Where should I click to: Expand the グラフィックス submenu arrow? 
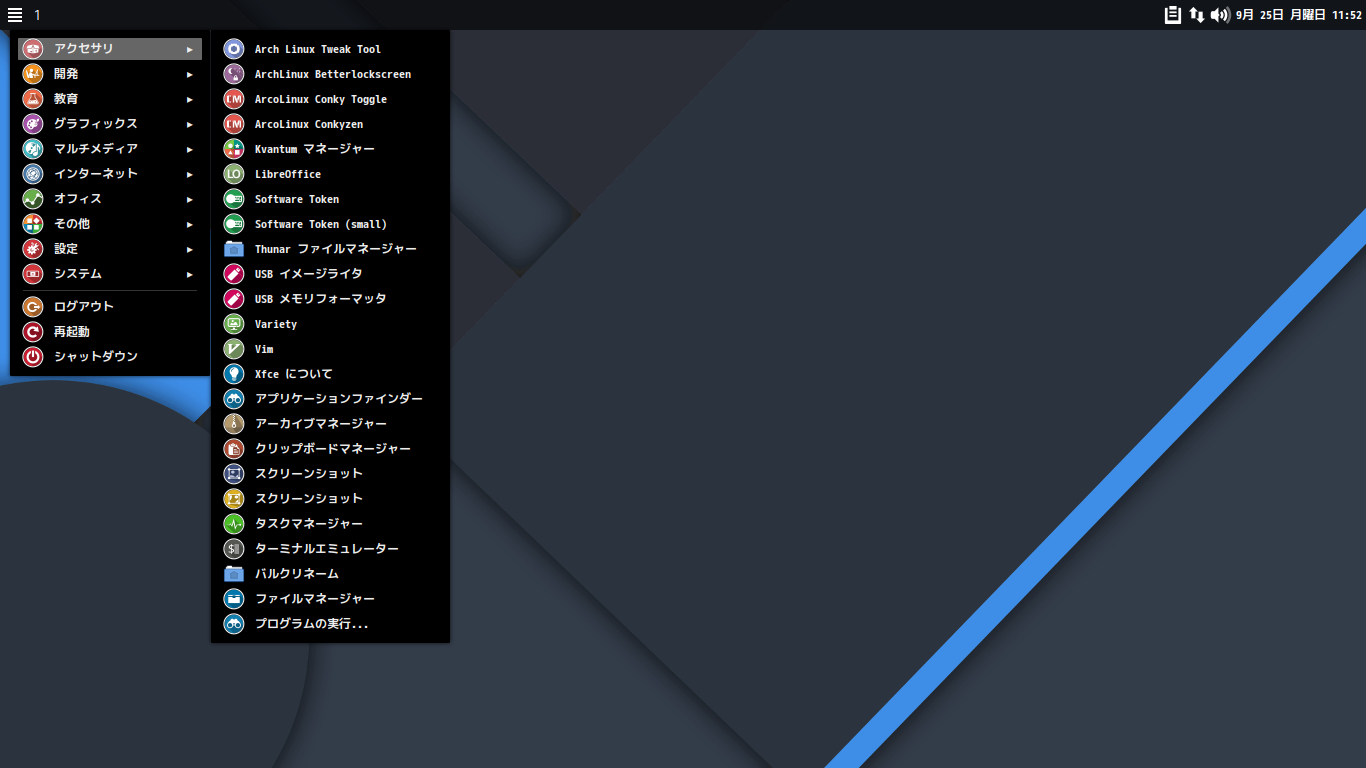pos(190,124)
